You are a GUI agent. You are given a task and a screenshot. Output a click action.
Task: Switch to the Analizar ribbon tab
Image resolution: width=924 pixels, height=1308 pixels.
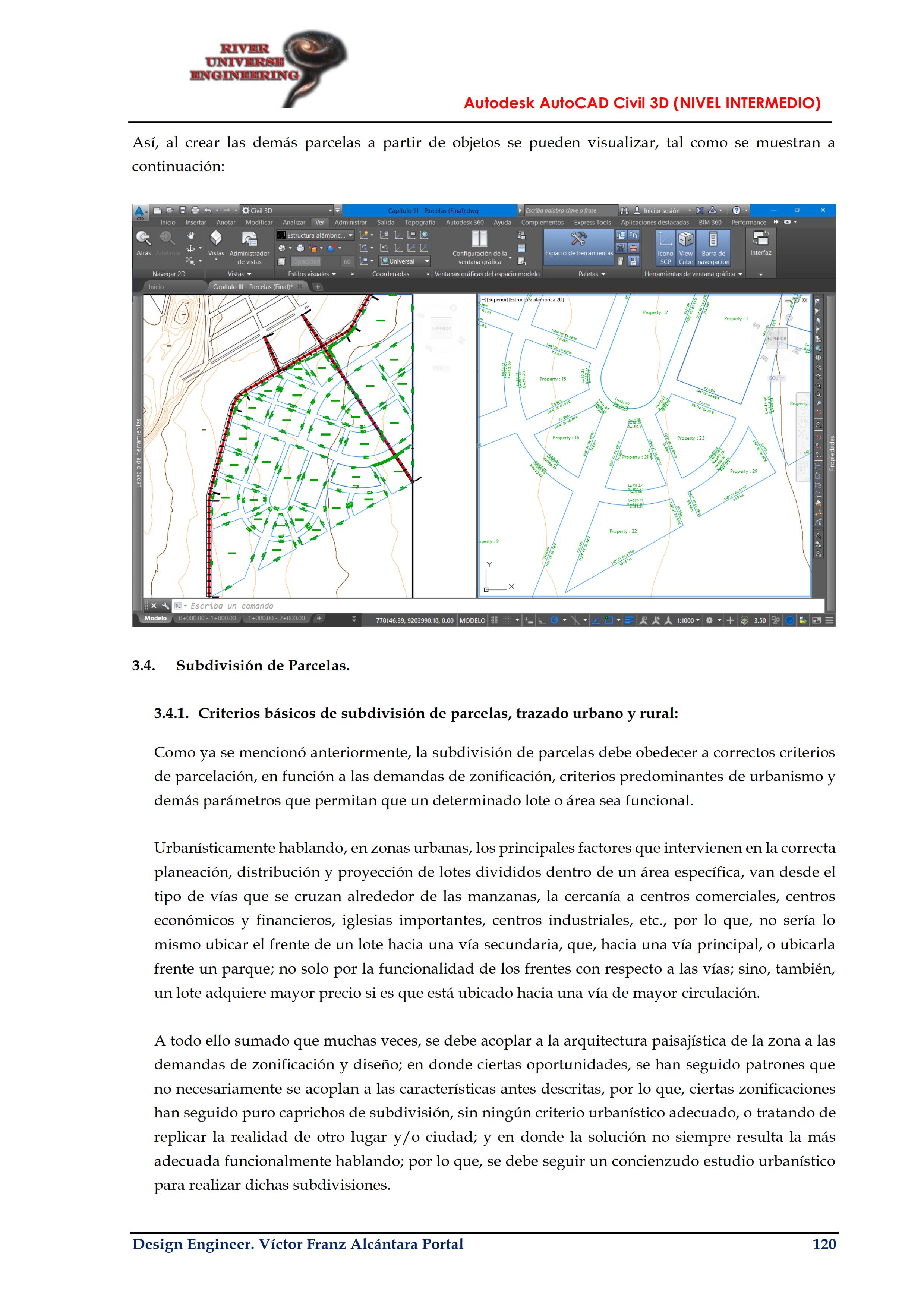pyautogui.click(x=294, y=223)
